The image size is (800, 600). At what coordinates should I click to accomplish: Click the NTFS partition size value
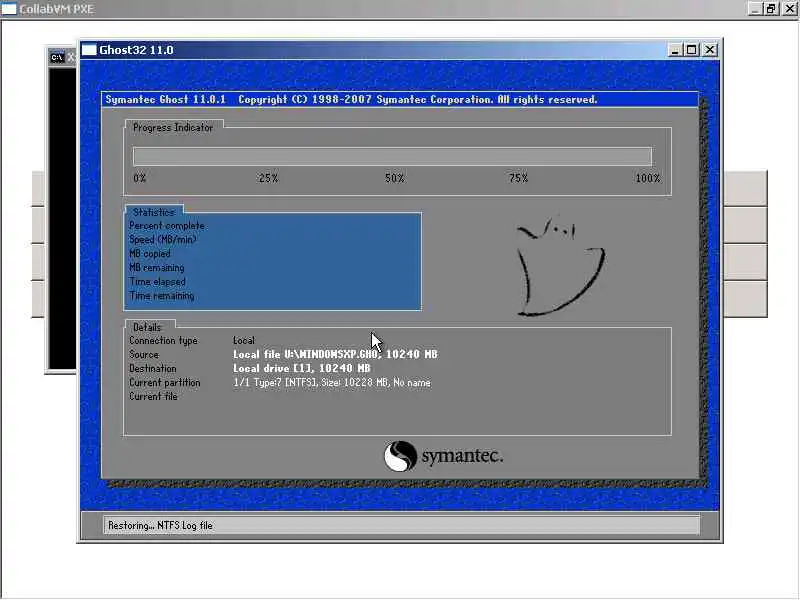(x=332, y=383)
